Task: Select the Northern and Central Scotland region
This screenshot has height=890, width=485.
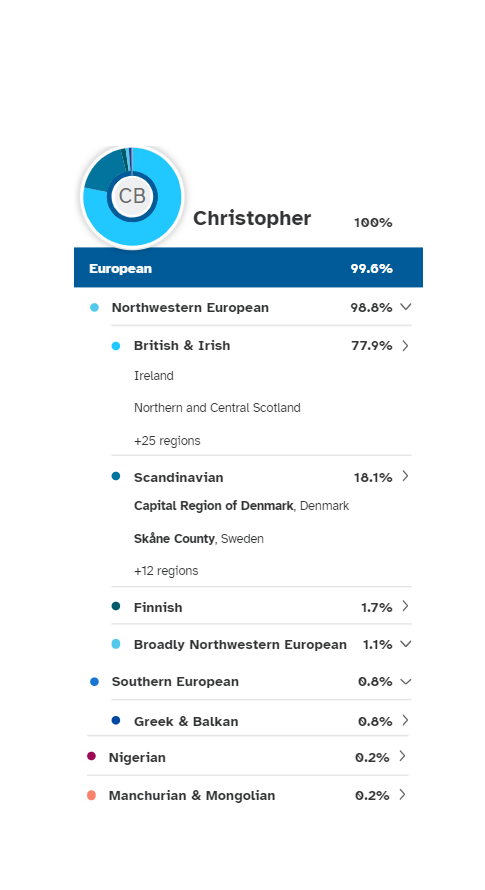Action: point(217,408)
